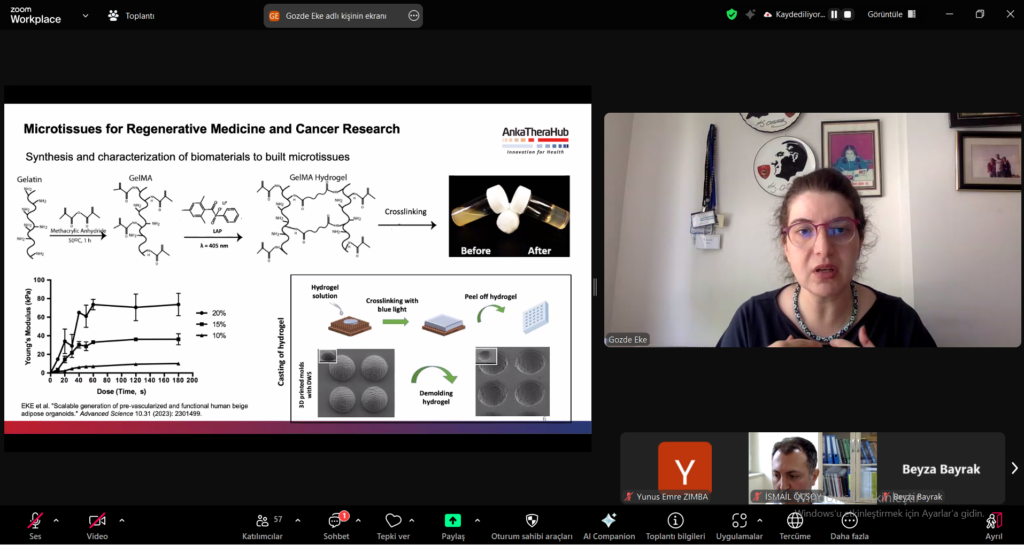Click the divider handle between share and video
The height and width of the screenshot is (545, 1024).
pos(595,287)
